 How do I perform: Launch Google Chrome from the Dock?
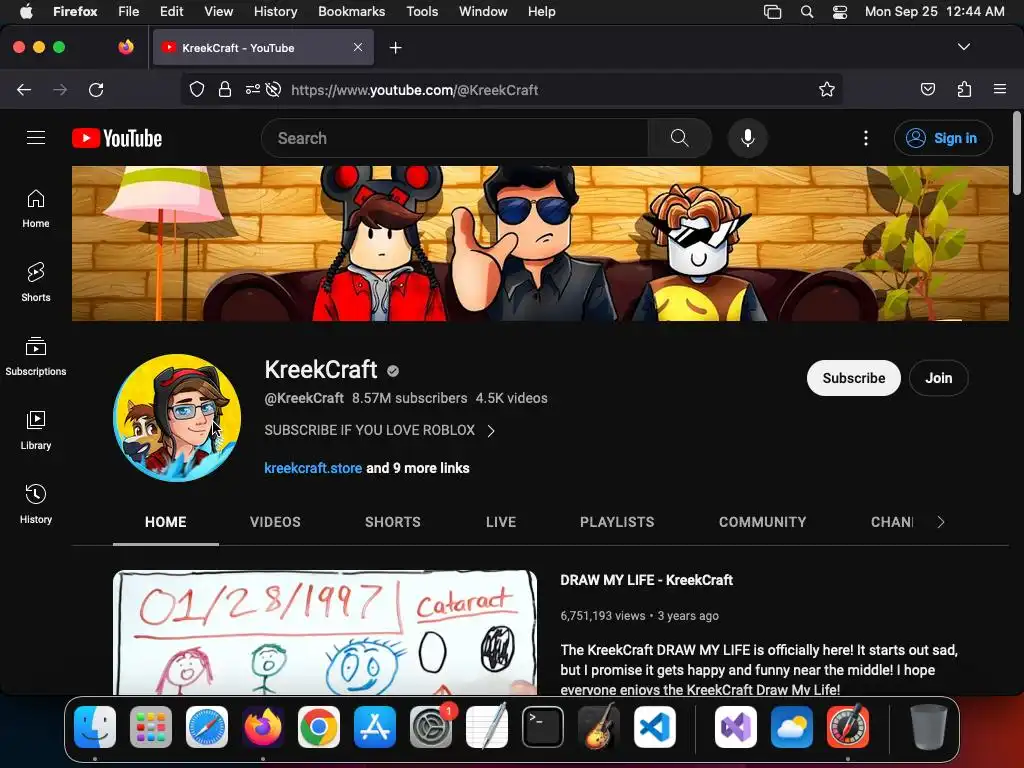pyautogui.click(x=319, y=727)
